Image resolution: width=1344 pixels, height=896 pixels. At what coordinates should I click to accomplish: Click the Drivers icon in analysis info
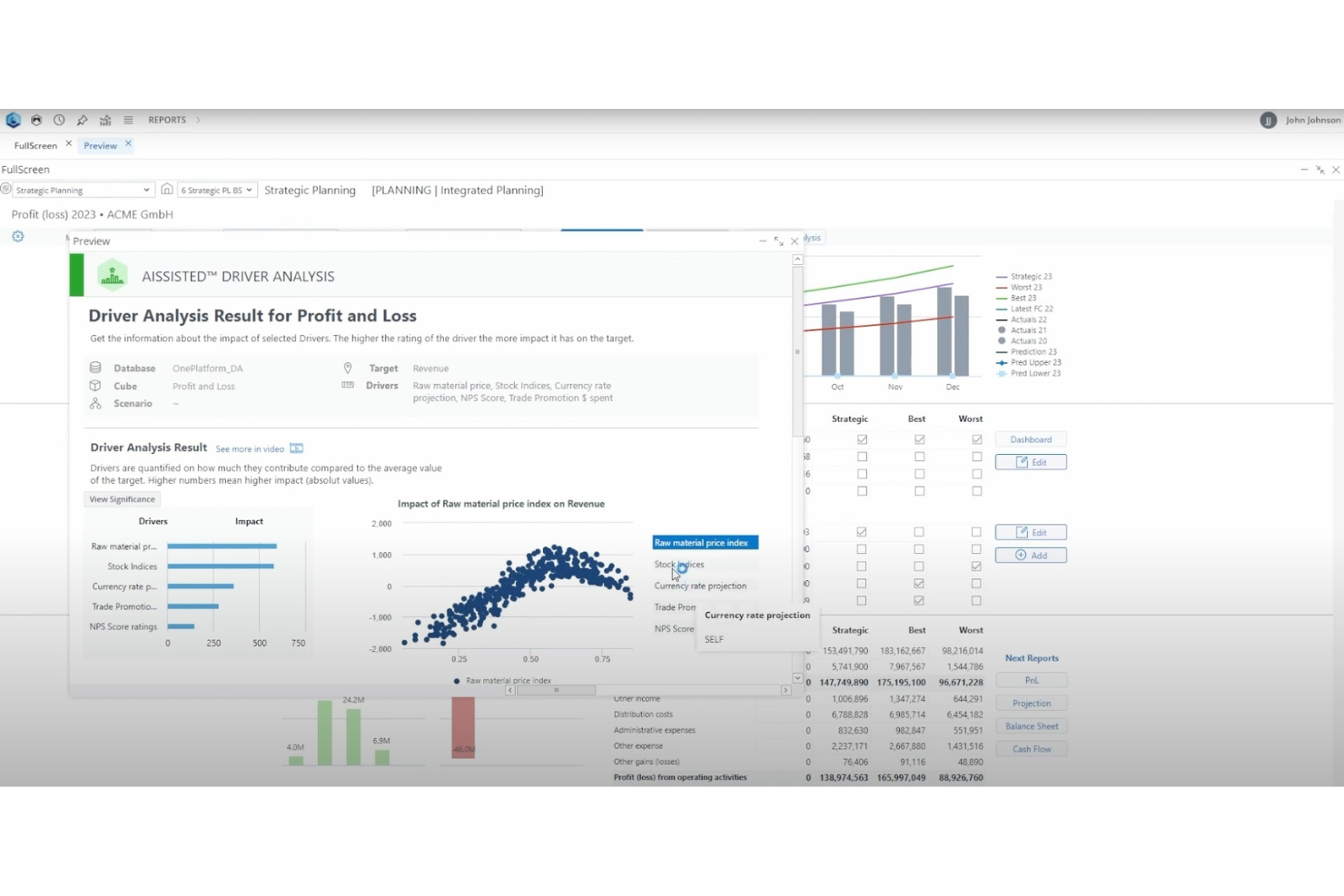point(348,385)
